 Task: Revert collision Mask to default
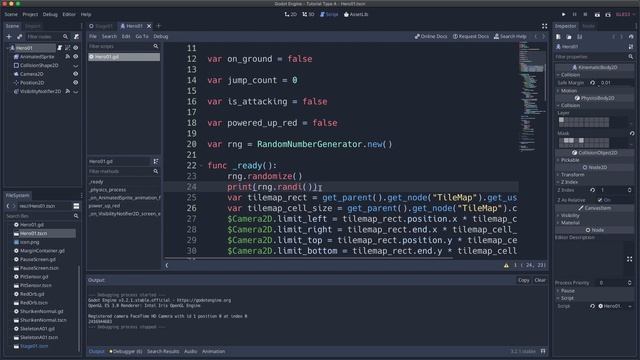(632, 133)
